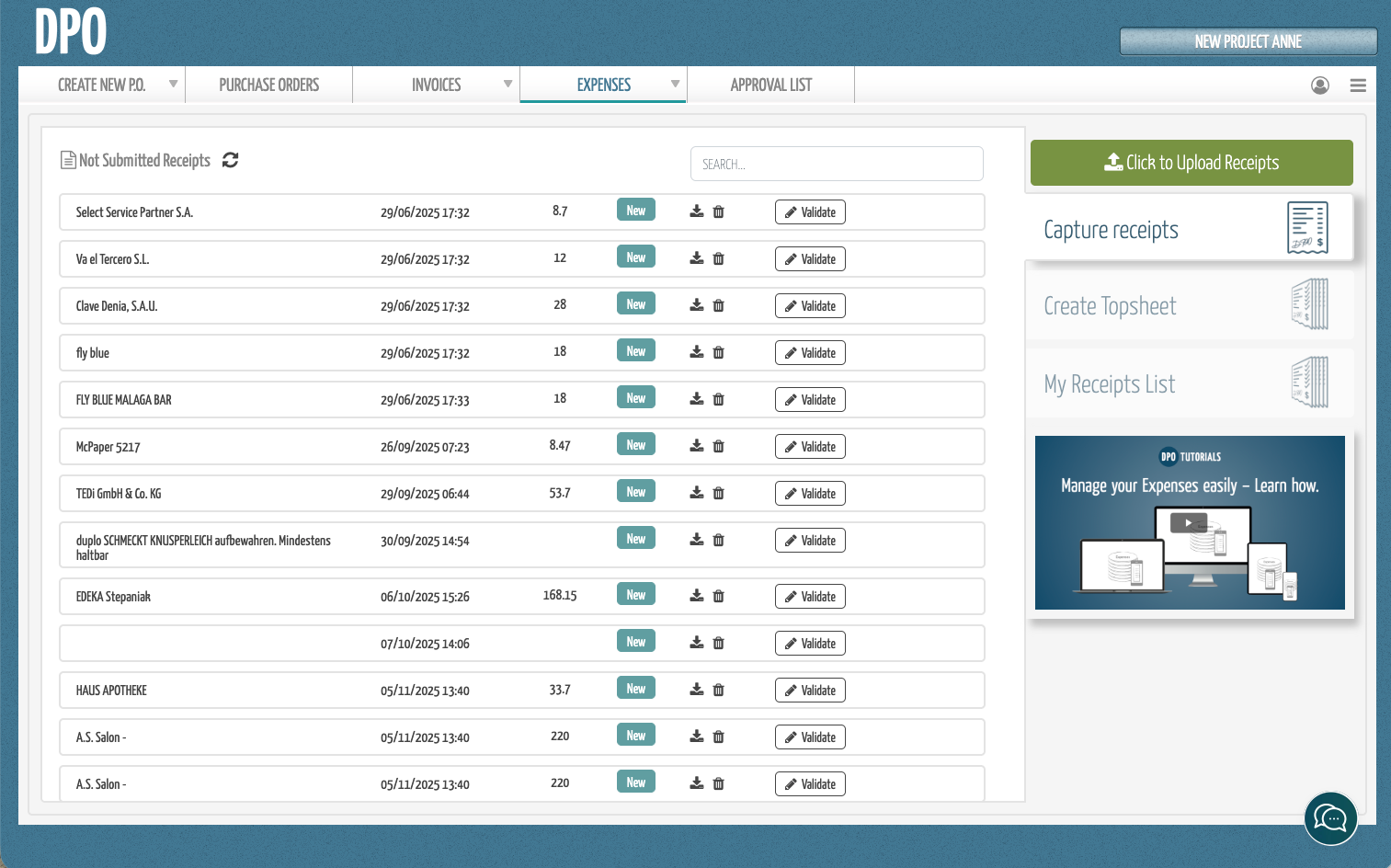Screen dimensions: 1391x868
Task: Open the user account profile icon
Action: pos(1319,86)
